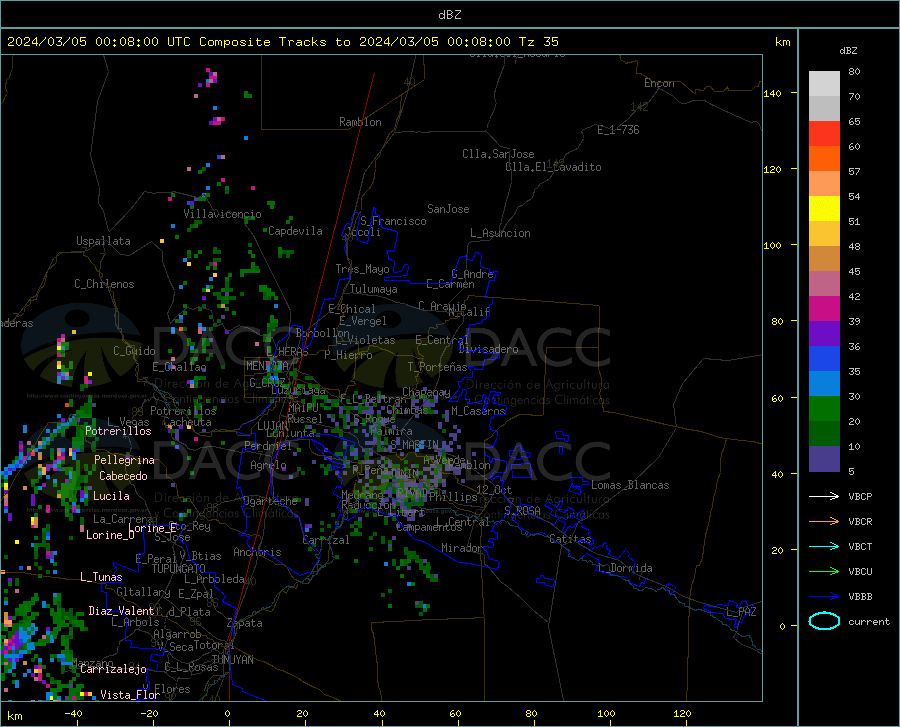Click the Zapata map label
The width and height of the screenshot is (900, 727).
click(x=245, y=623)
